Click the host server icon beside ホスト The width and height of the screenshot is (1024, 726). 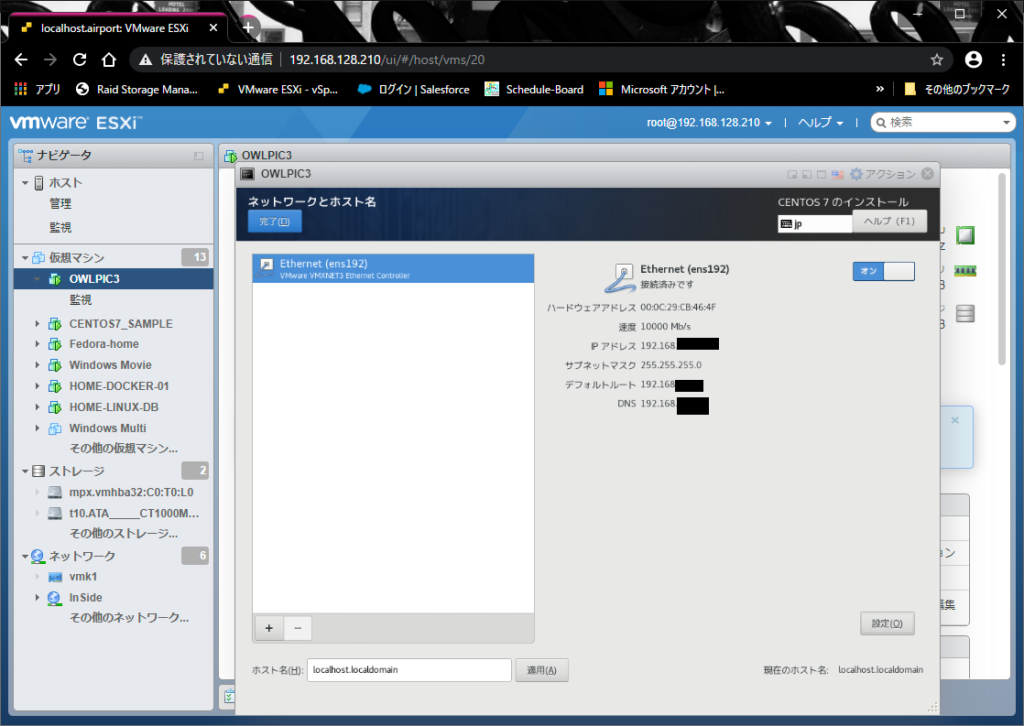(x=39, y=183)
